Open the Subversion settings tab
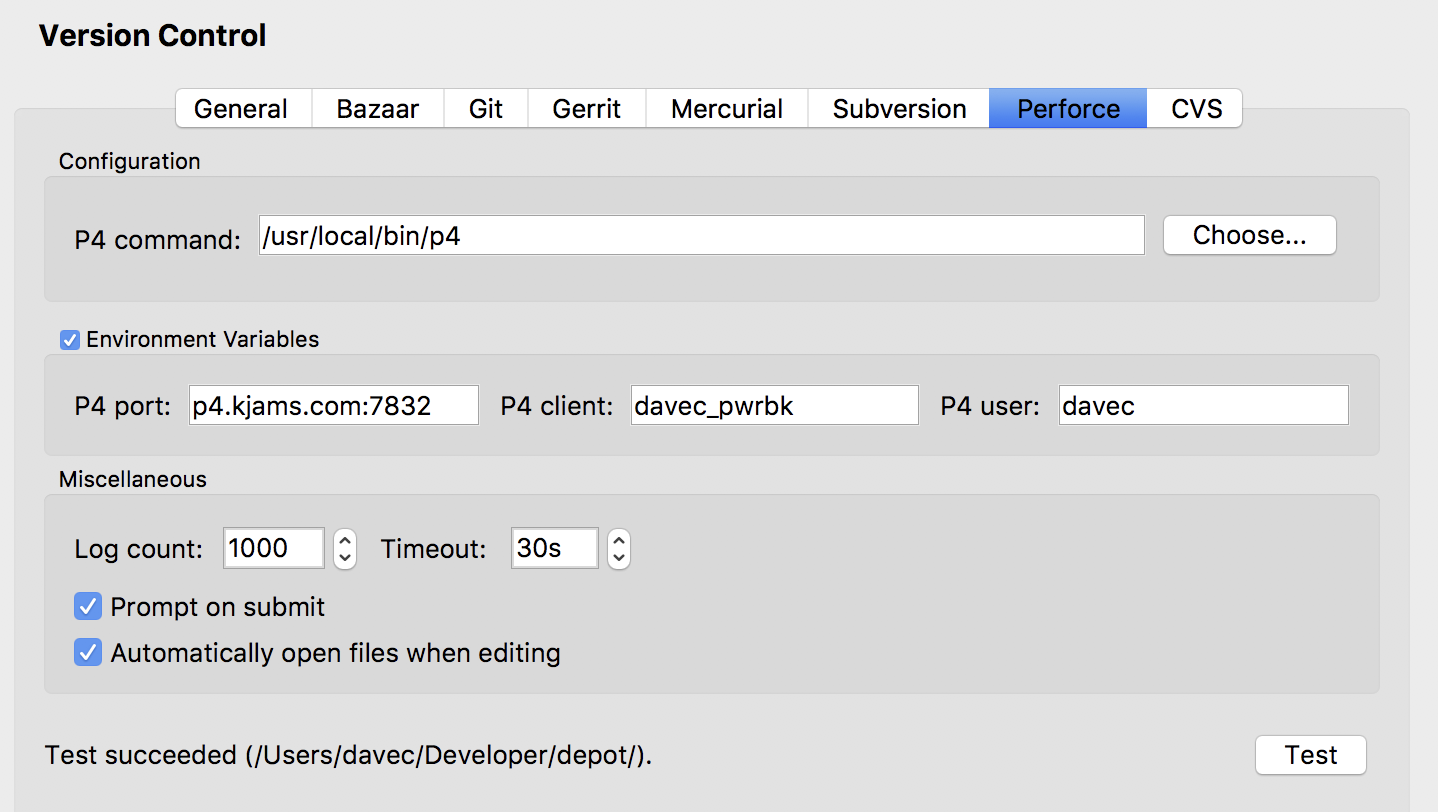 coord(898,109)
